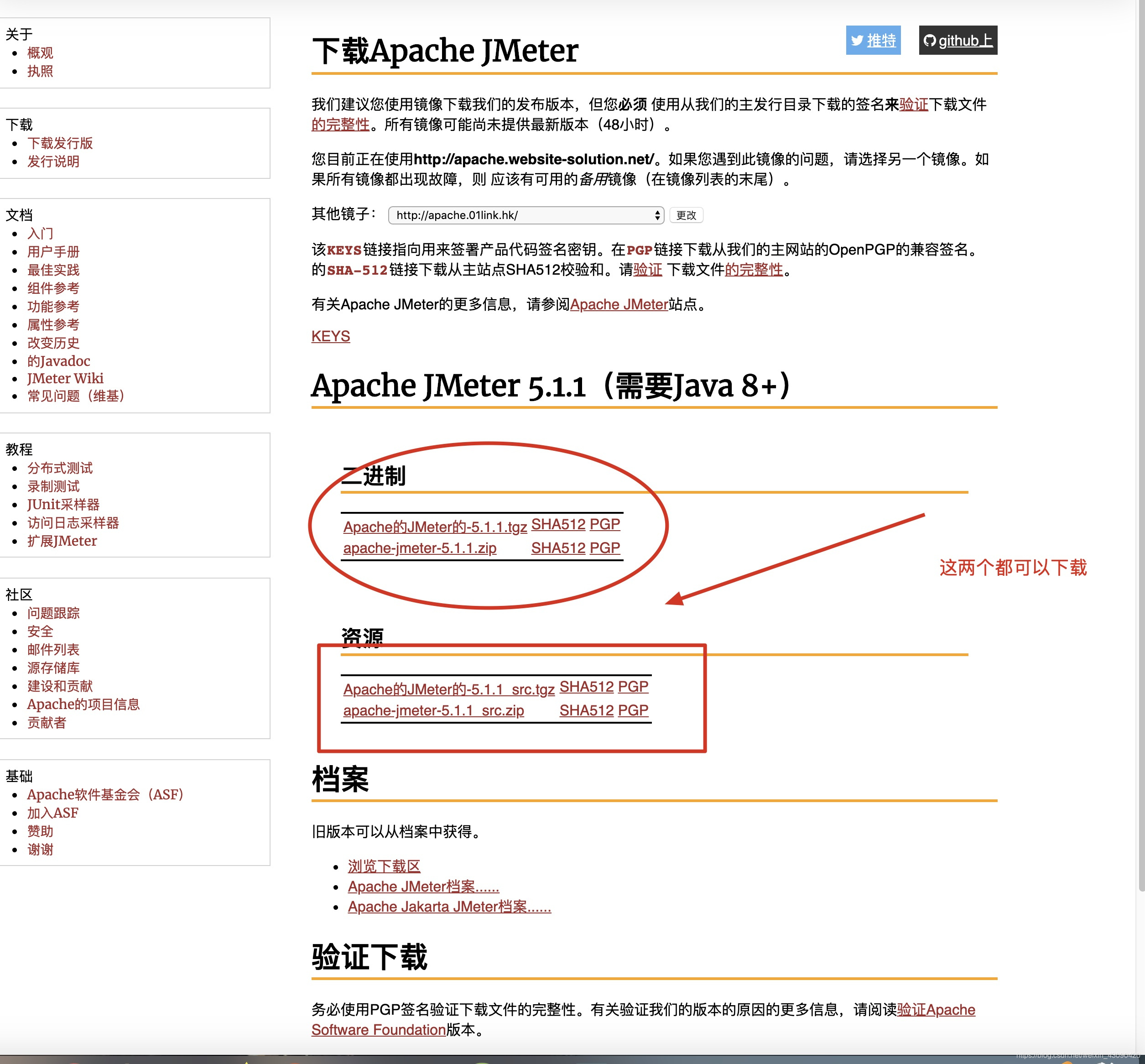The width and height of the screenshot is (1145, 1064).
Task: Open the 验证Apache Software Foundation link
Action: pyautogui.click(x=936, y=1010)
